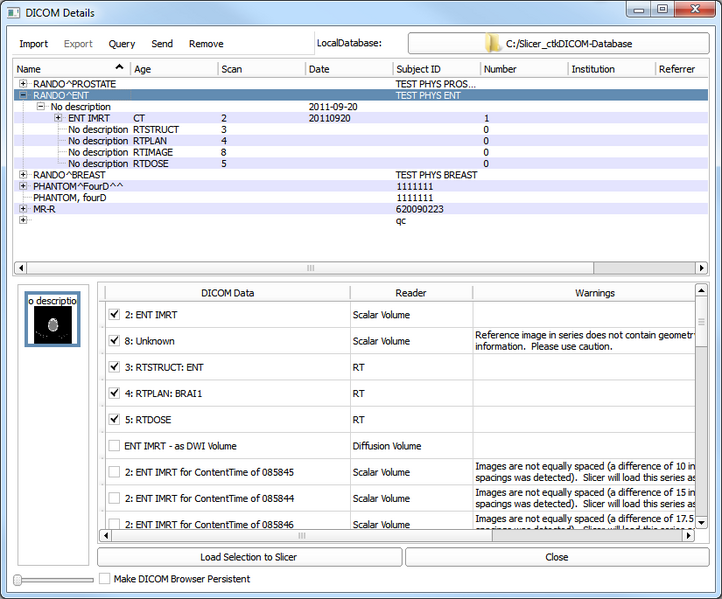Click the Subject ID column header
Screen dimensions: 722x599
(x=418, y=69)
